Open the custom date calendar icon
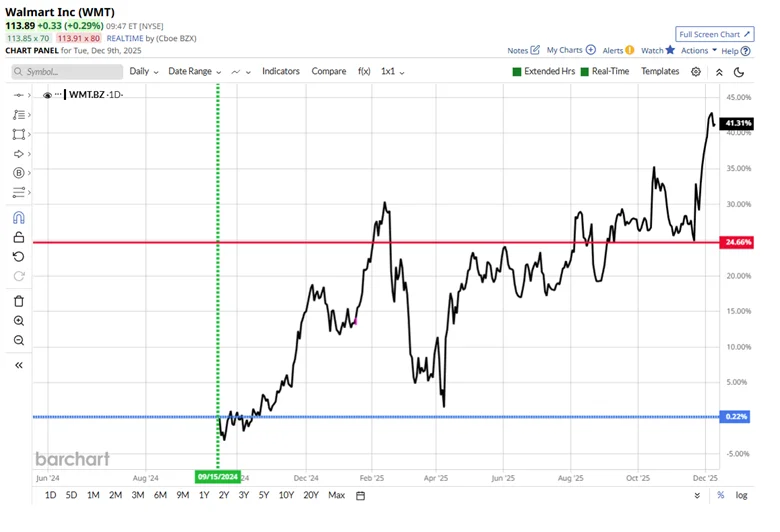Screen dimensions: 780x532 361,496
